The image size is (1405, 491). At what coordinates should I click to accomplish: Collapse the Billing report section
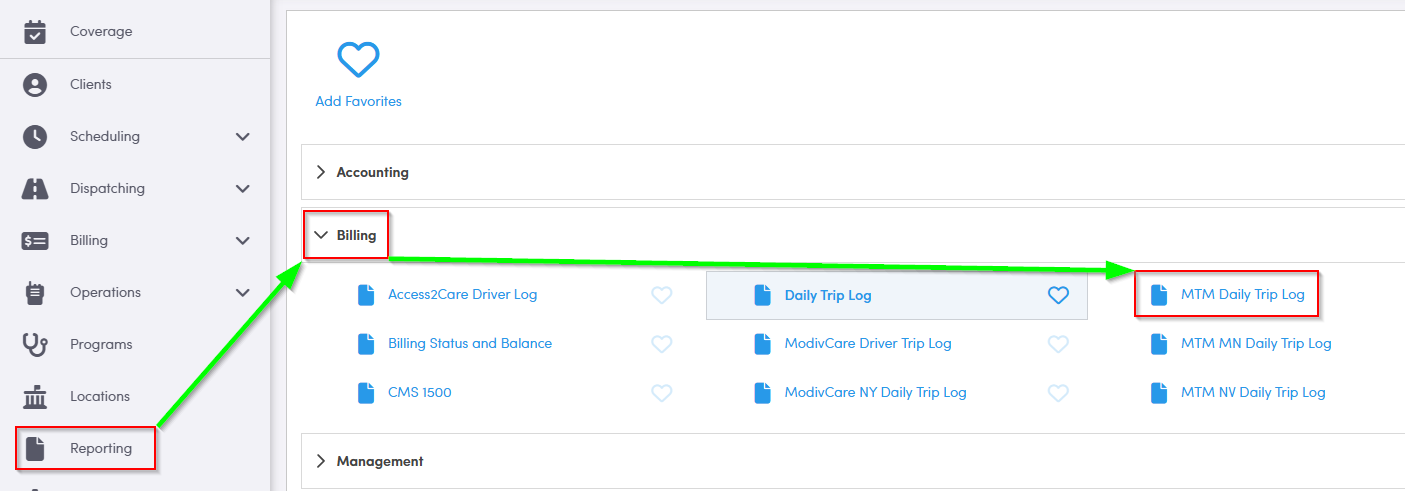coord(321,236)
